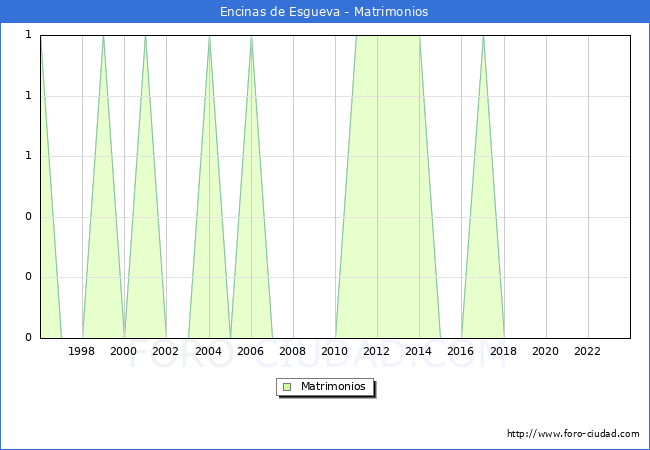Click the green Matrimonios legend swatch

(287, 386)
